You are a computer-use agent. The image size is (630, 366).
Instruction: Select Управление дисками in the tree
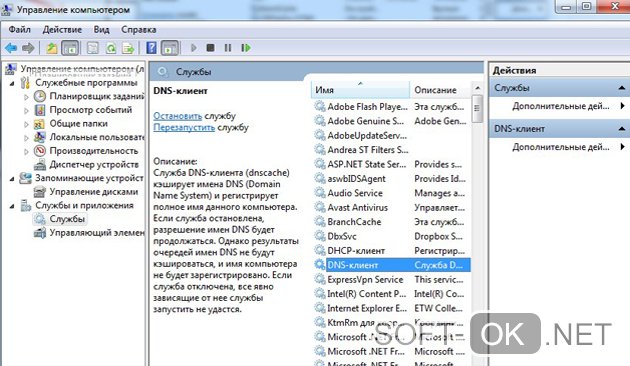point(94,192)
